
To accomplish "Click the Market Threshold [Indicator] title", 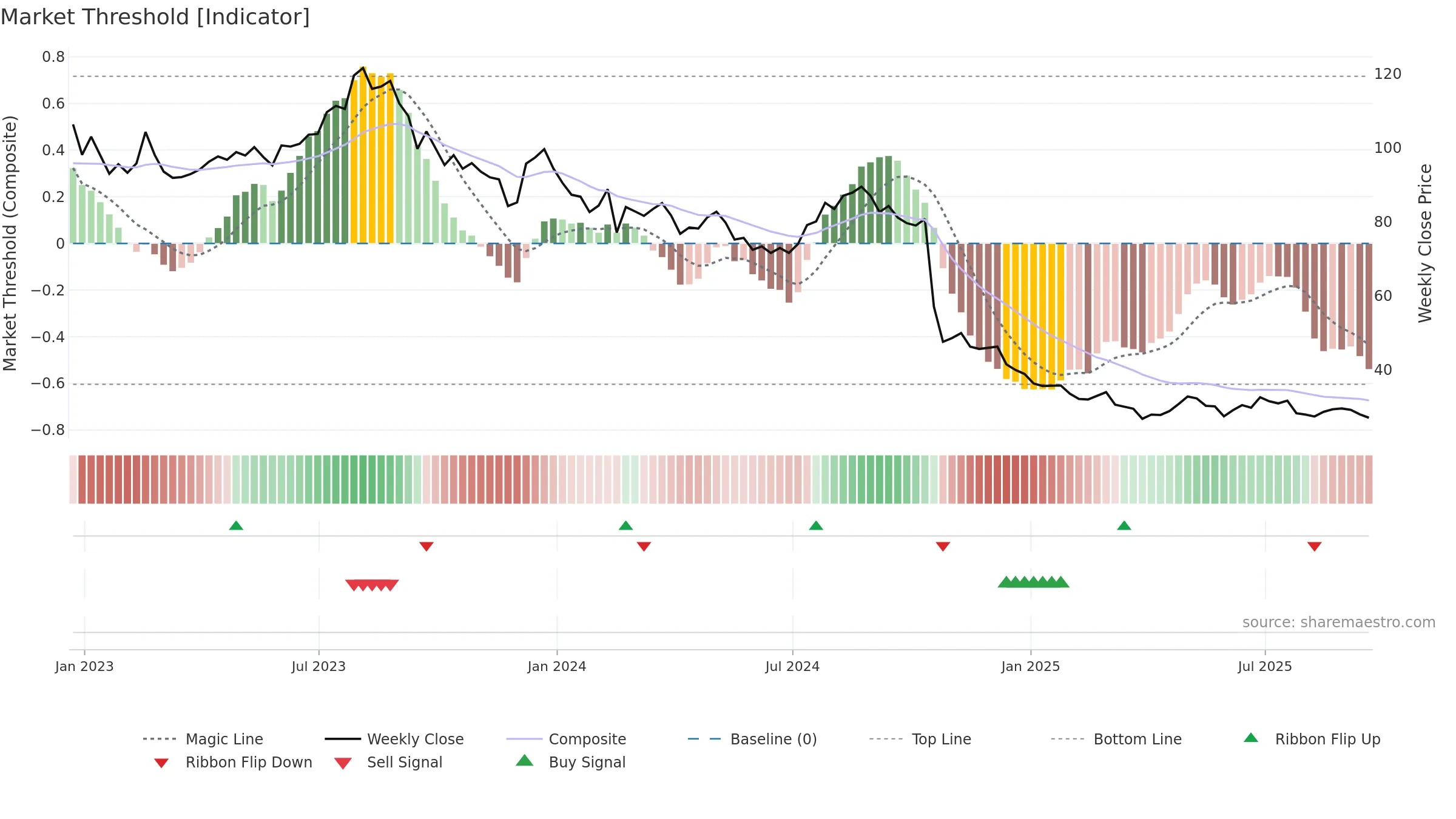I will 155,17.
